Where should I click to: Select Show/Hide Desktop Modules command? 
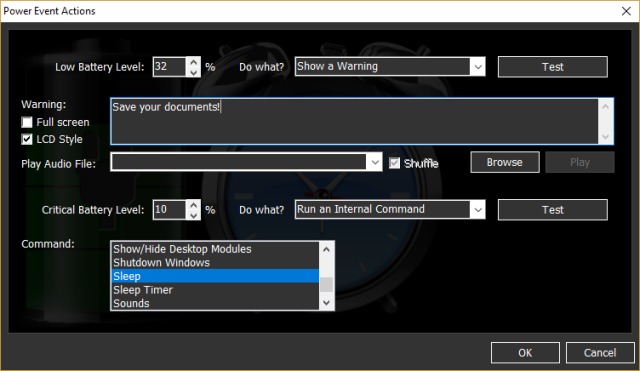tap(215, 249)
